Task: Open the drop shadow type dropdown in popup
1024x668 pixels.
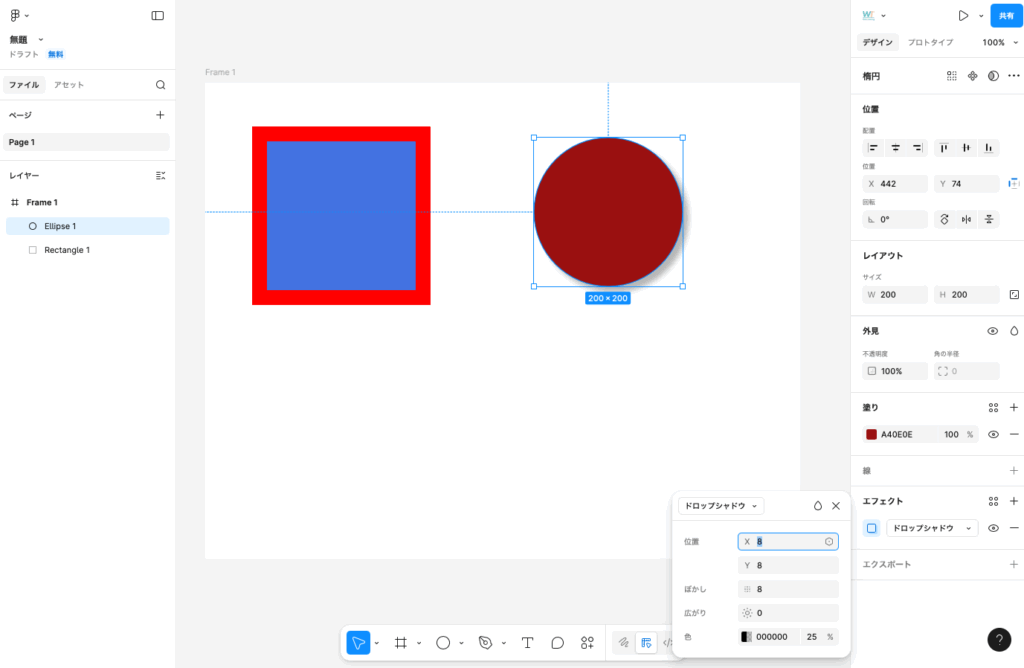Action: (x=720, y=506)
